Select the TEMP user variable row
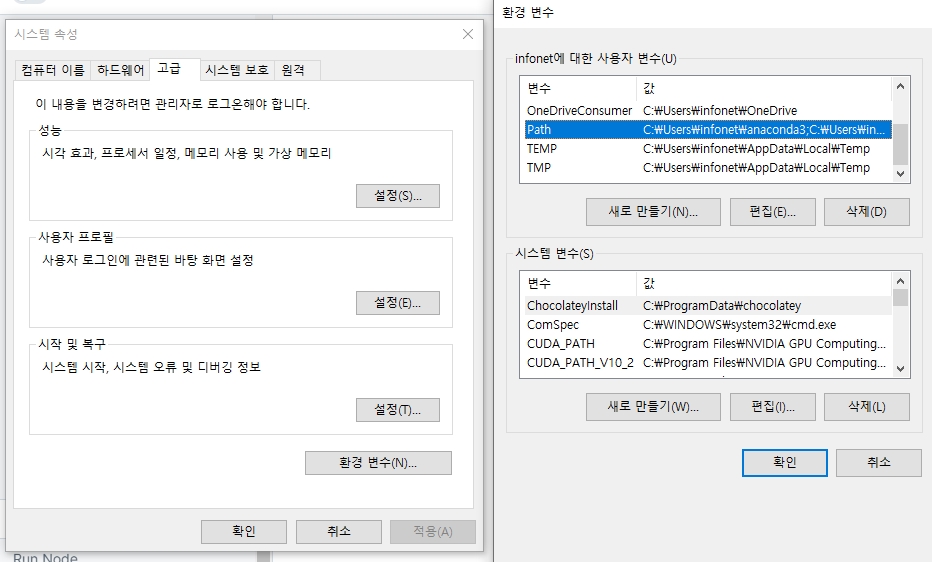Viewport: 932px width, 562px height. tap(706, 149)
